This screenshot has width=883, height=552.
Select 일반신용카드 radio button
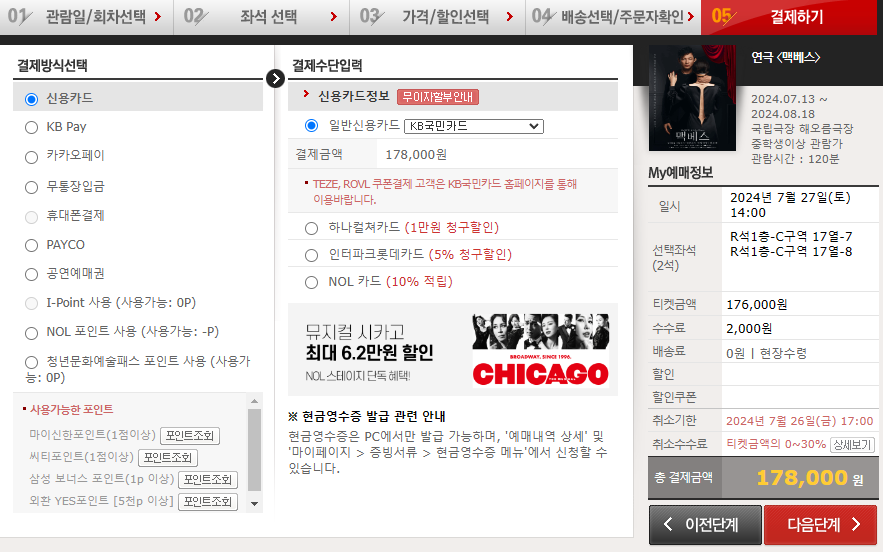311,126
